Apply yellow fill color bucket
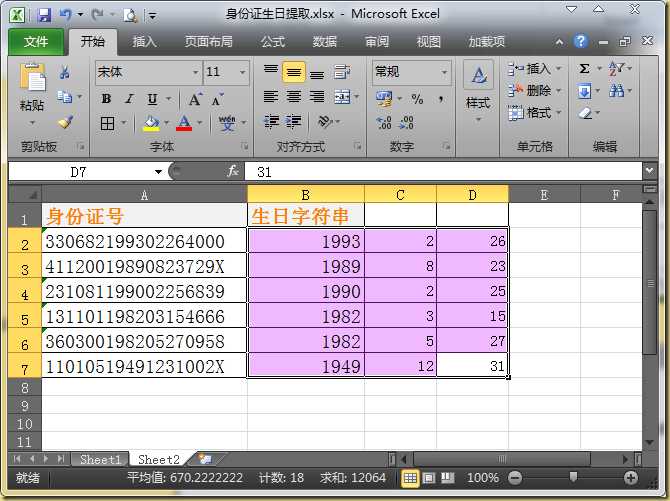Viewport: 670px width, 501px height. click(151, 124)
